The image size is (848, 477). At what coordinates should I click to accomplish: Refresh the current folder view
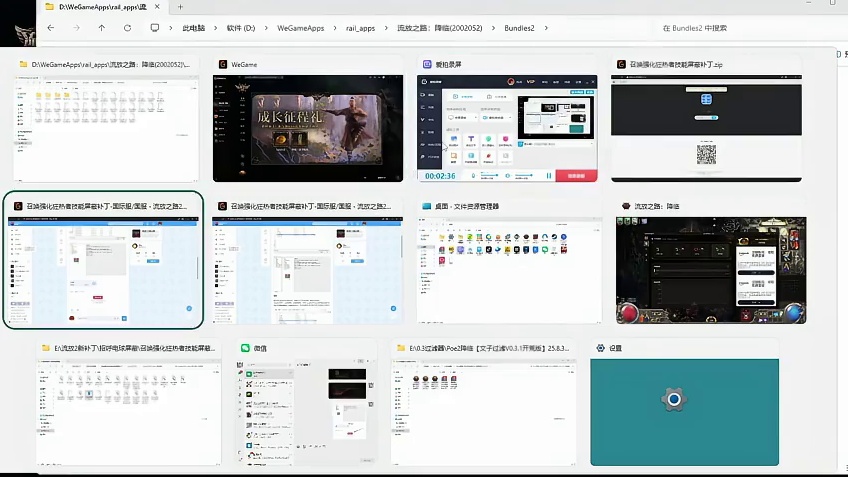(x=127, y=28)
